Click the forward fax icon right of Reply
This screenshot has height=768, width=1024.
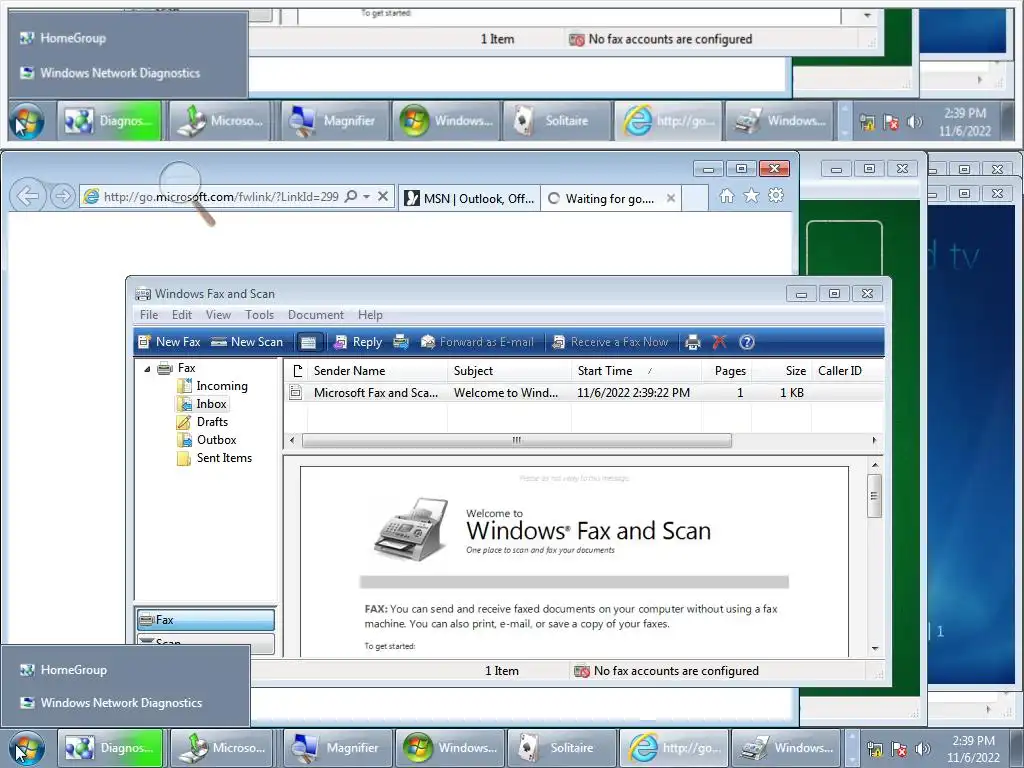pos(401,342)
